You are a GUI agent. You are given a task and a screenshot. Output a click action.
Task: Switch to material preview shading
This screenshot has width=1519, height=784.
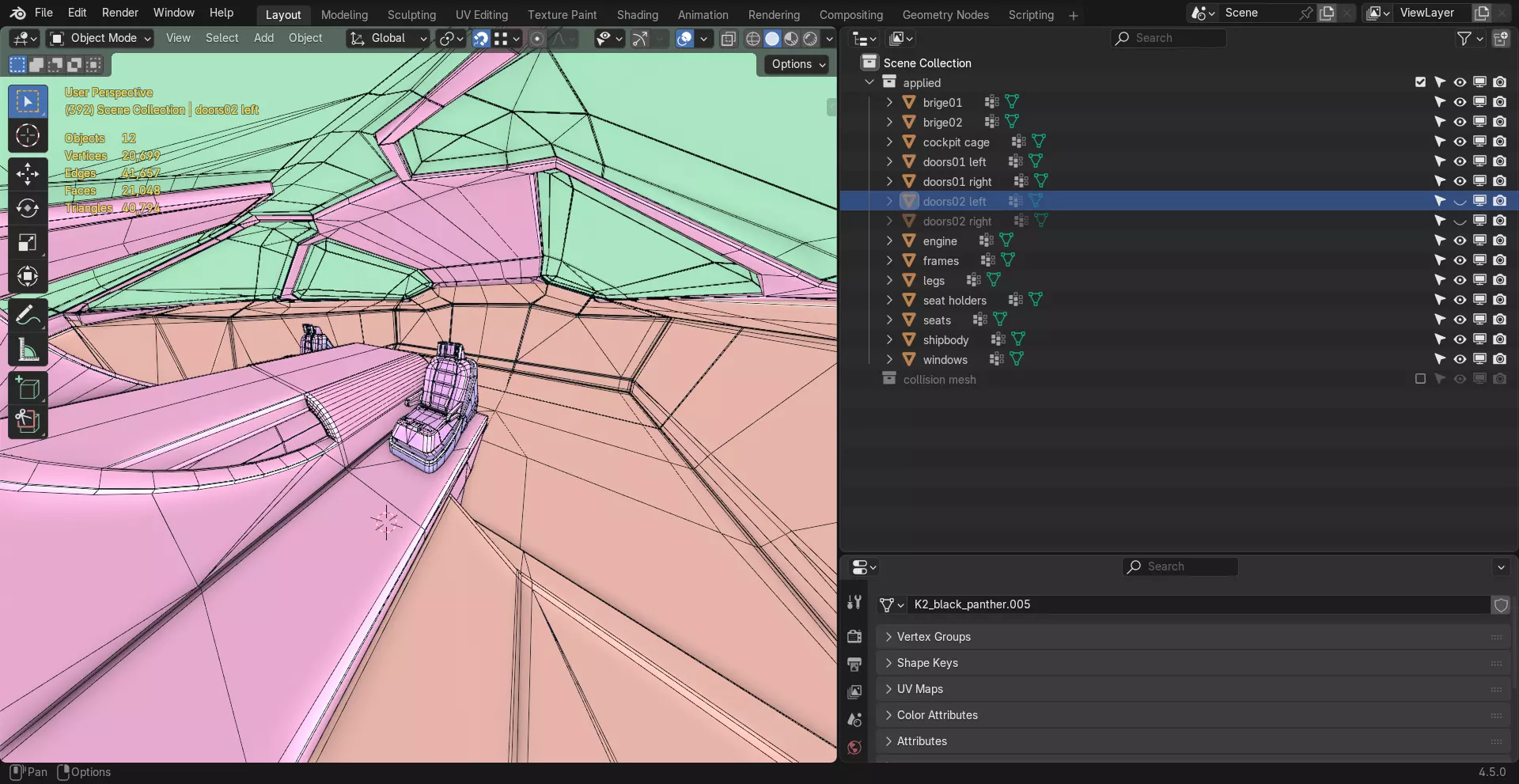point(791,38)
